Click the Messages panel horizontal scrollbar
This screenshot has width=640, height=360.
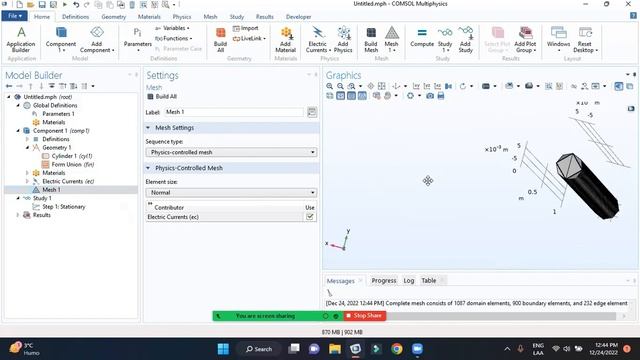point(501,316)
